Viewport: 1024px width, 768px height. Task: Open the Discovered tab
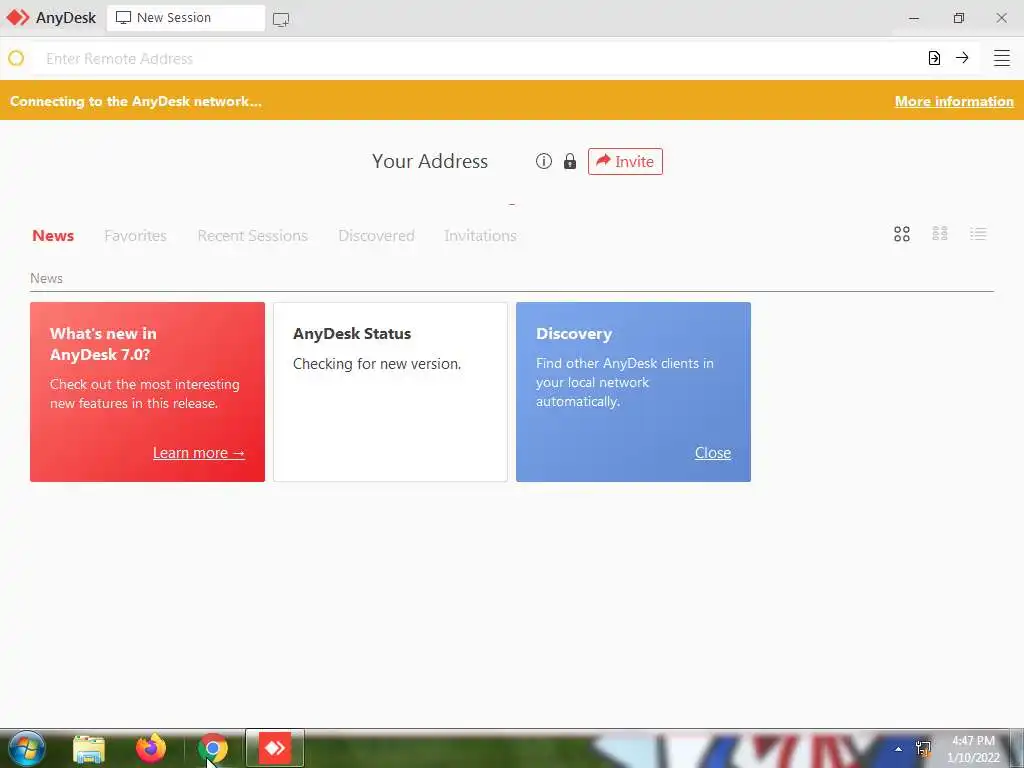[376, 236]
